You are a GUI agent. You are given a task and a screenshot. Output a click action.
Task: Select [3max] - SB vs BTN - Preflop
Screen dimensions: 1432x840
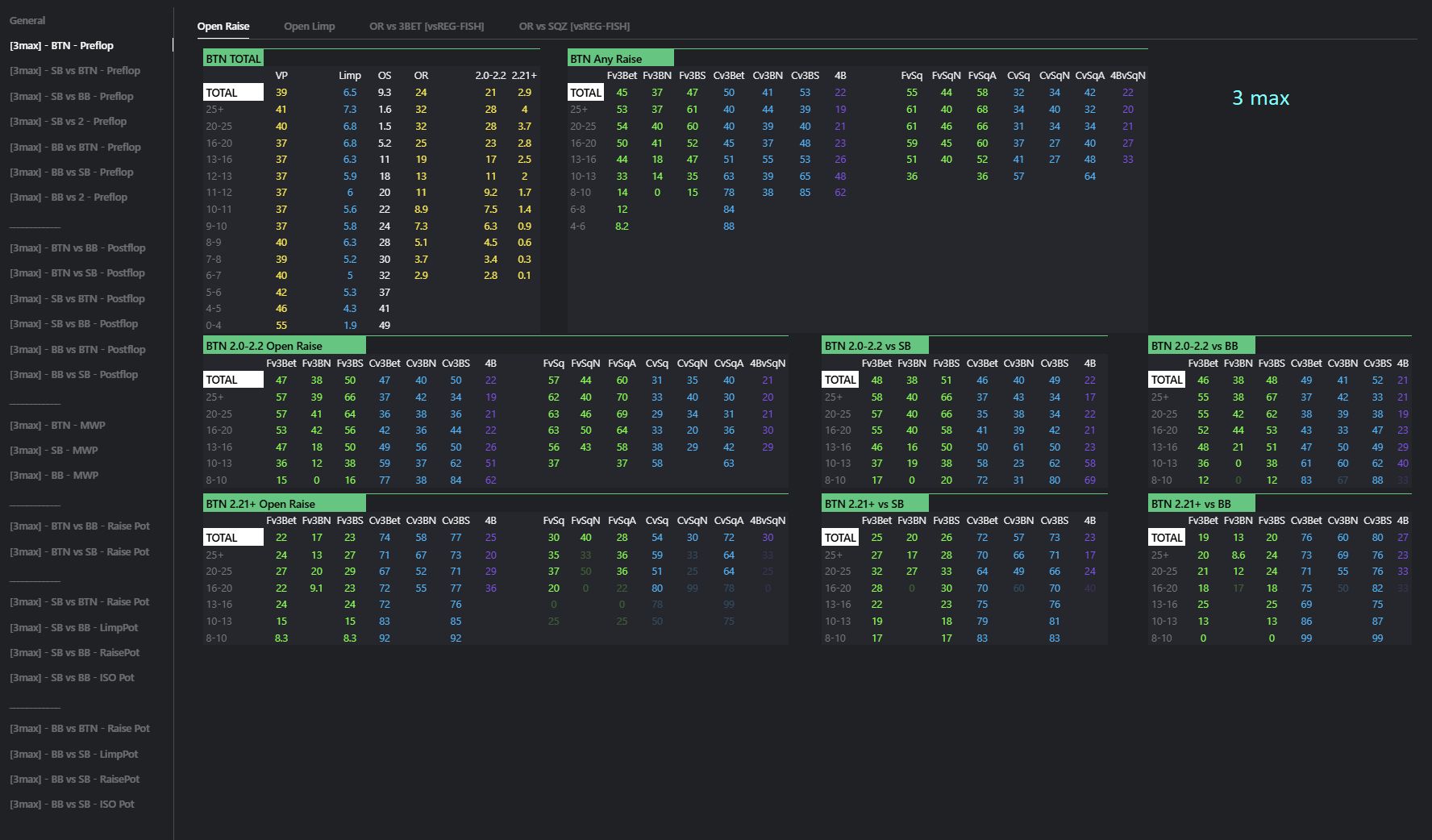click(x=75, y=71)
